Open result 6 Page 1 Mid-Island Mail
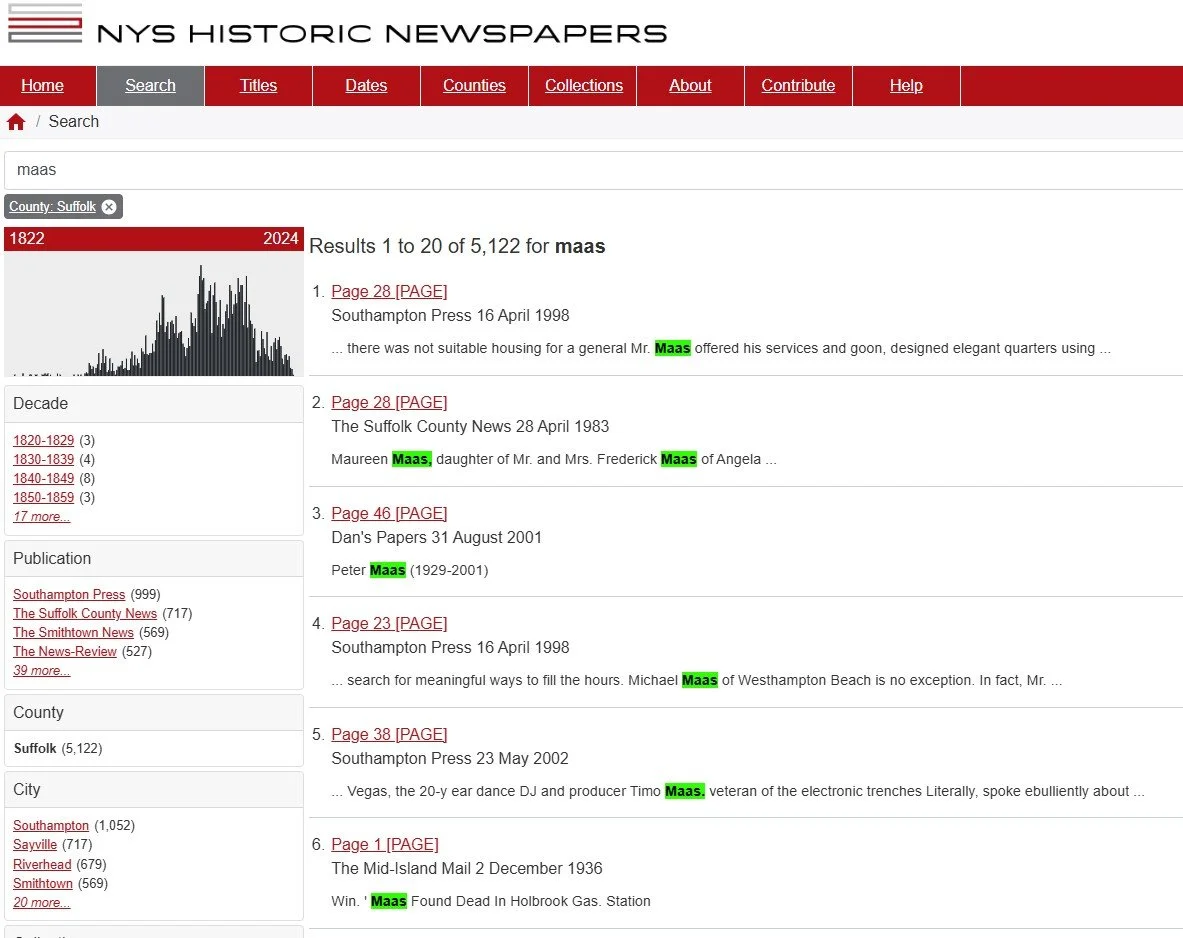 click(385, 844)
